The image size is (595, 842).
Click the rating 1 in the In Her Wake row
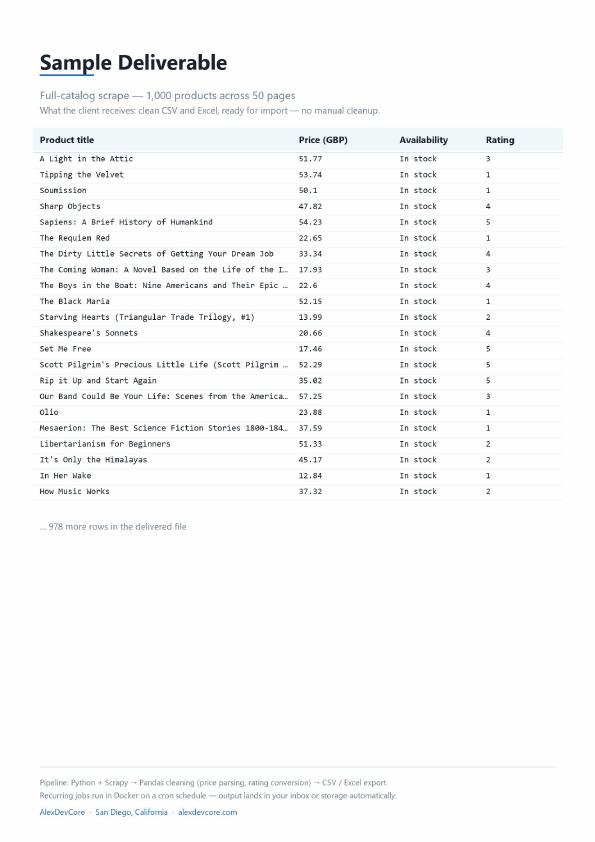tap(488, 476)
